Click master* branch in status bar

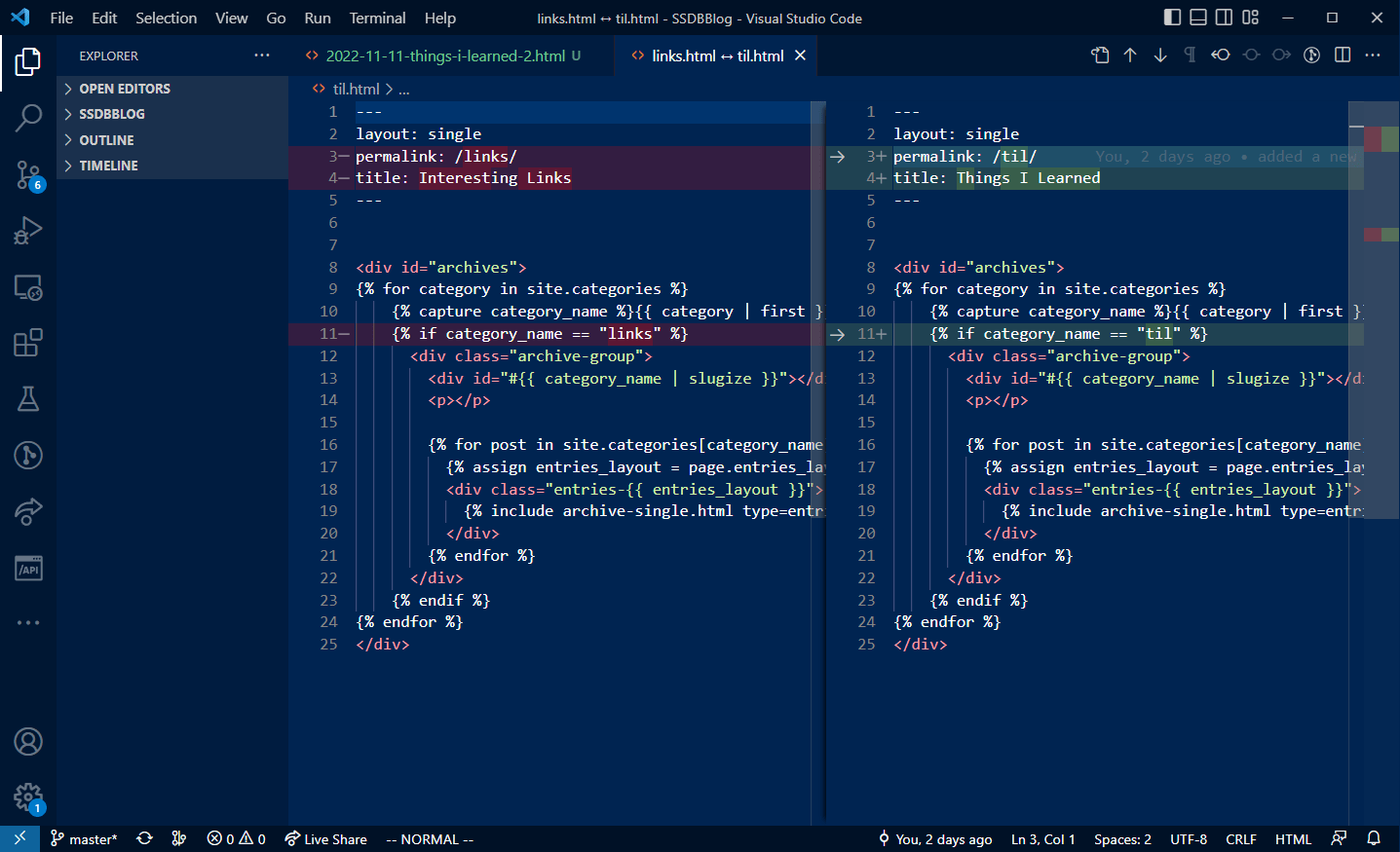84,838
